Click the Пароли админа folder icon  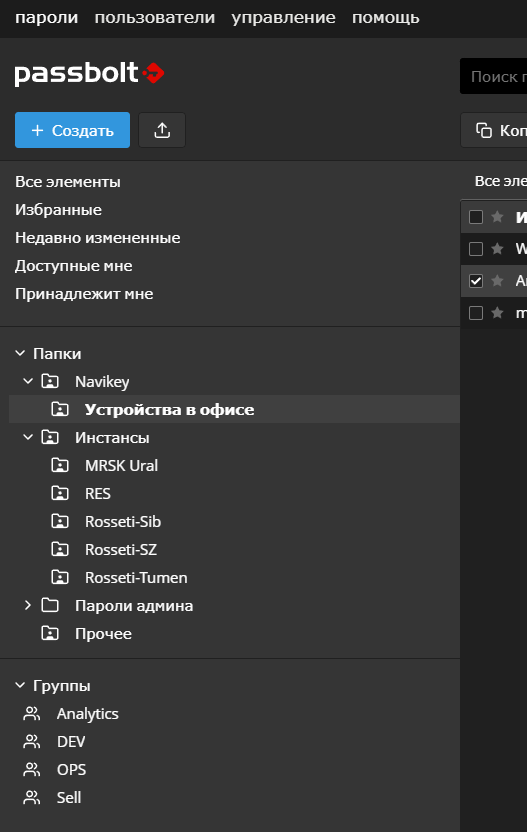[50, 605]
